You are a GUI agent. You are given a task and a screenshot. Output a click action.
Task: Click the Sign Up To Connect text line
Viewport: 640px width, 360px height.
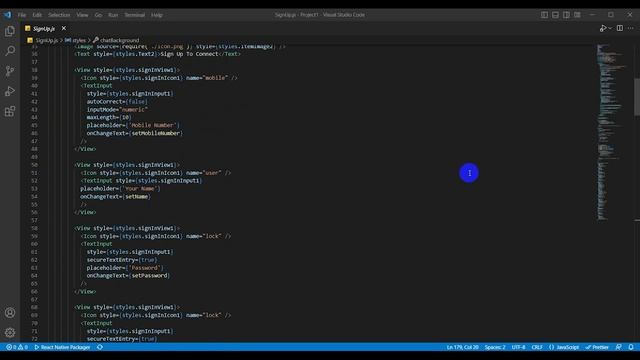click(x=158, y=54)
